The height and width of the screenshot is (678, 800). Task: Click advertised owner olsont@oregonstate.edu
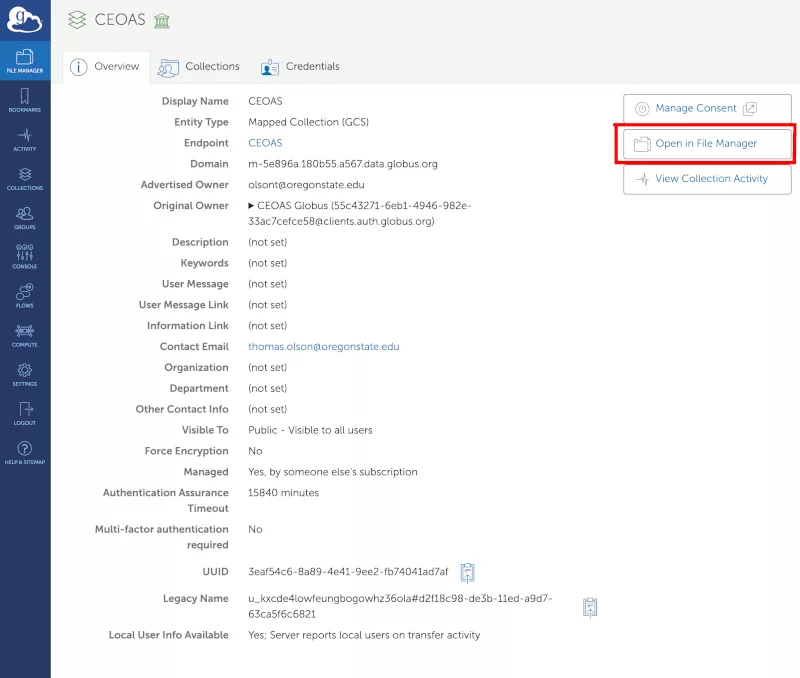click(306, 185)
